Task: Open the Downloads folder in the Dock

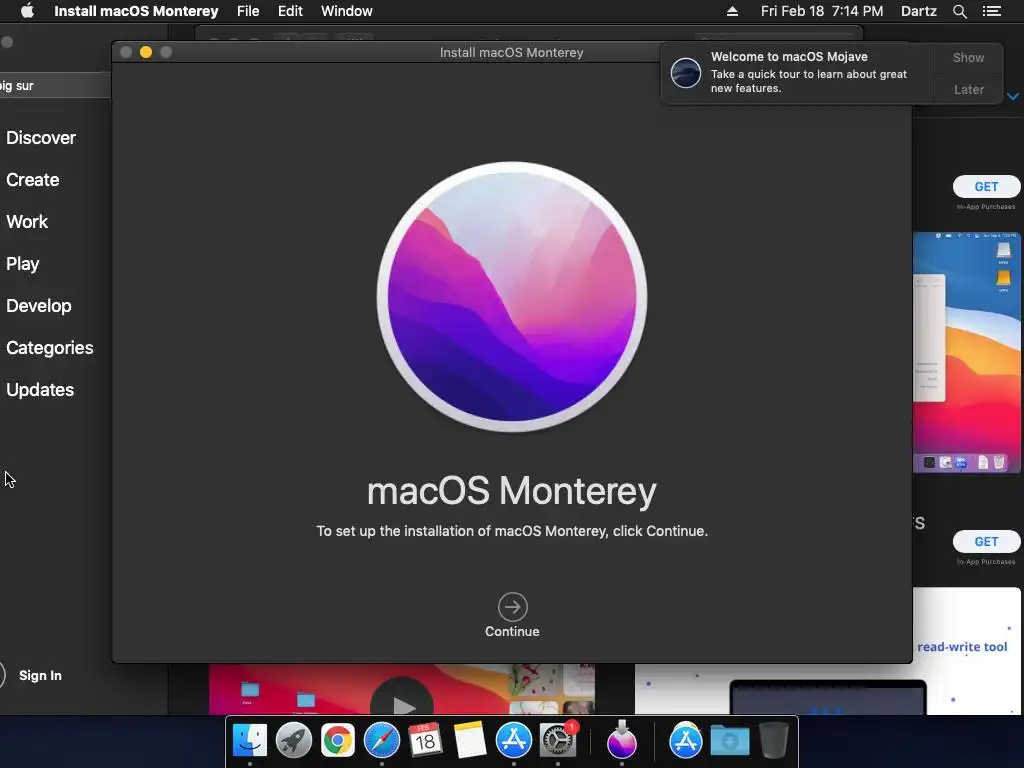Action: (x=729, y=741)
